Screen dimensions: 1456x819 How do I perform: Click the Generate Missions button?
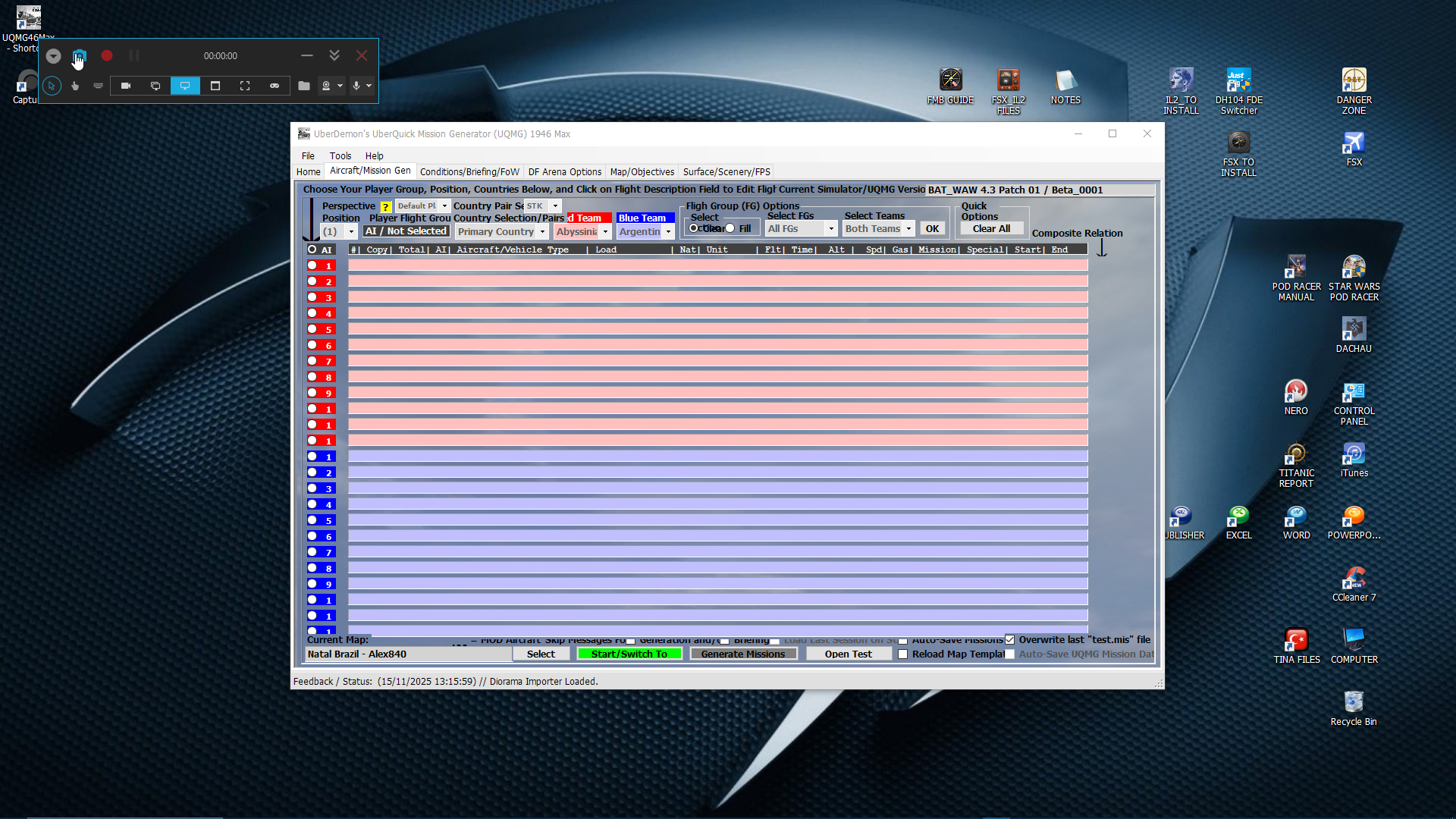pos(742,654)
